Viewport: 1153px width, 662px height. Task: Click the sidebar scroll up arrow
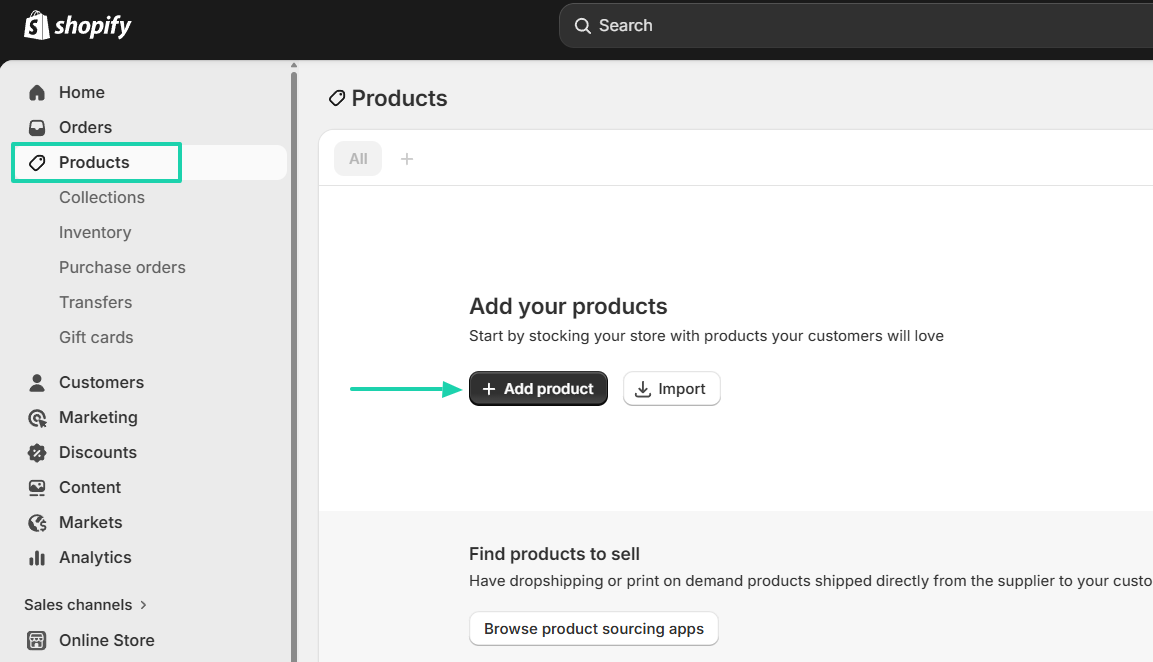point(294,66)
